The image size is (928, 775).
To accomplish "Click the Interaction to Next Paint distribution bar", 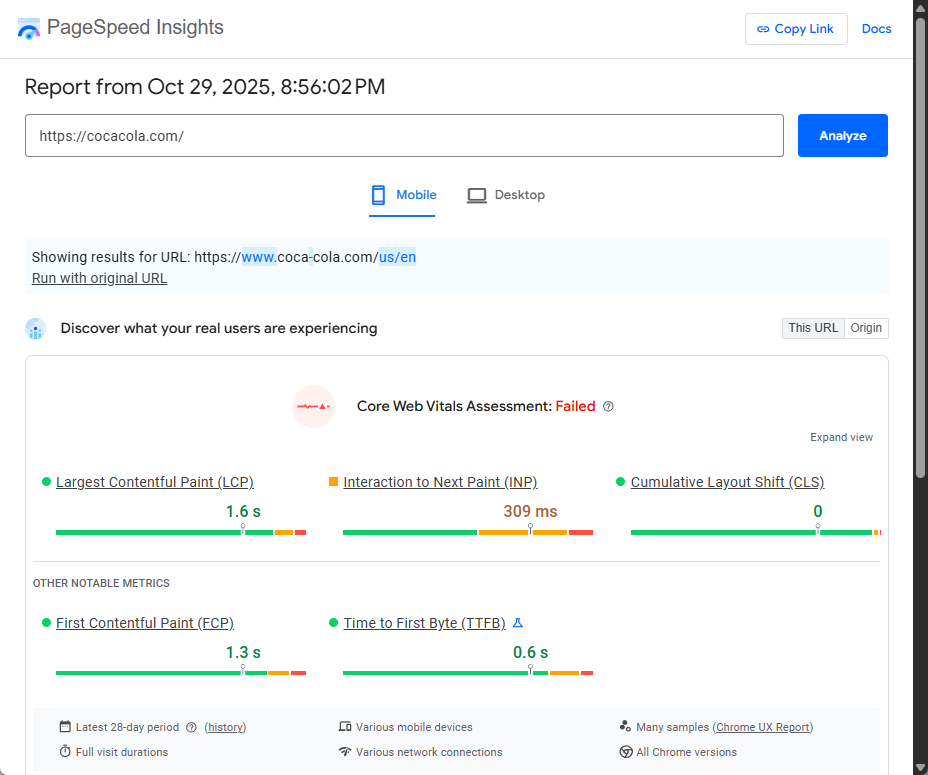I will tap(468, 532).
